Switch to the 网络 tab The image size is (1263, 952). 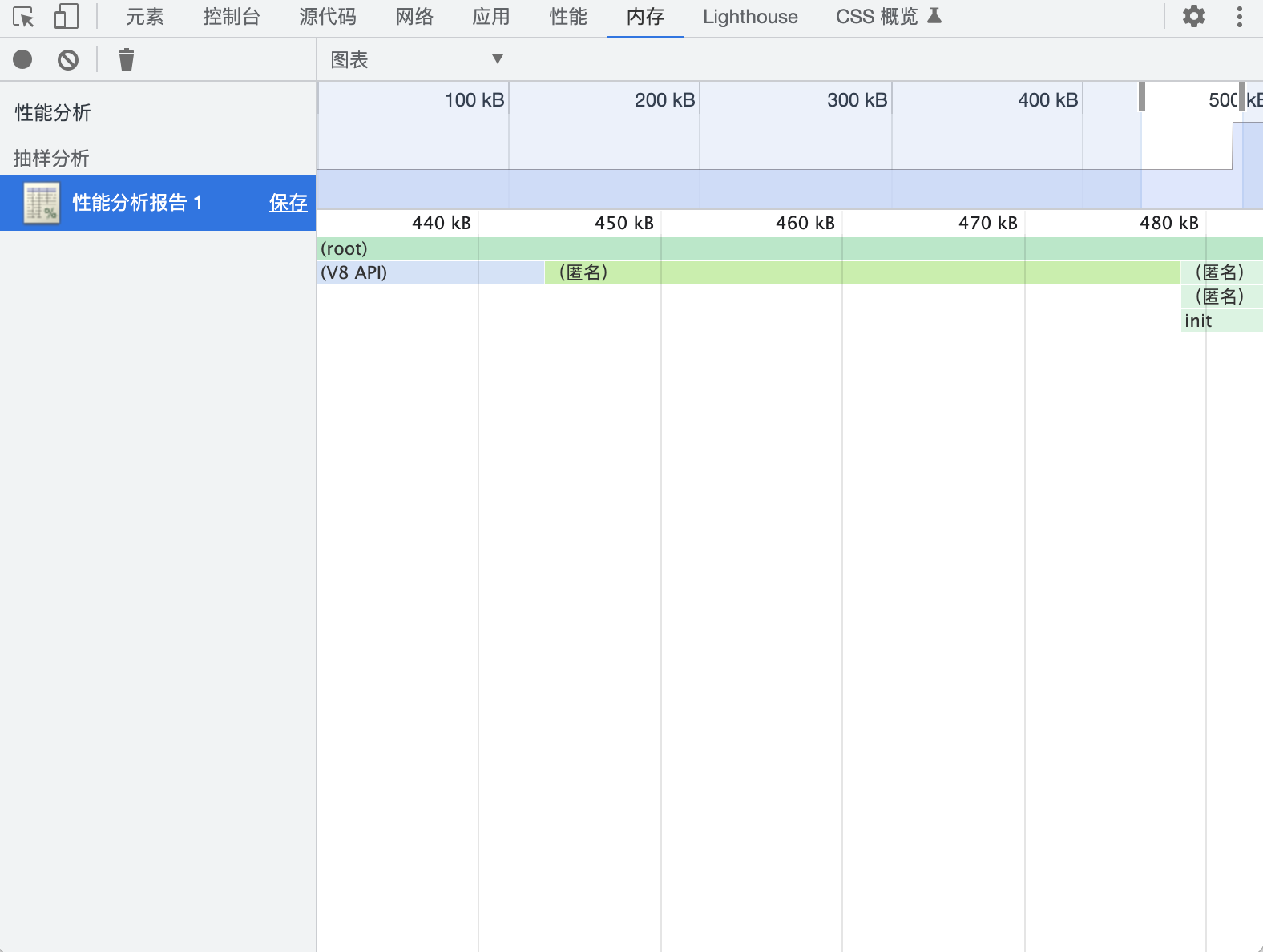tap(414, 17)
